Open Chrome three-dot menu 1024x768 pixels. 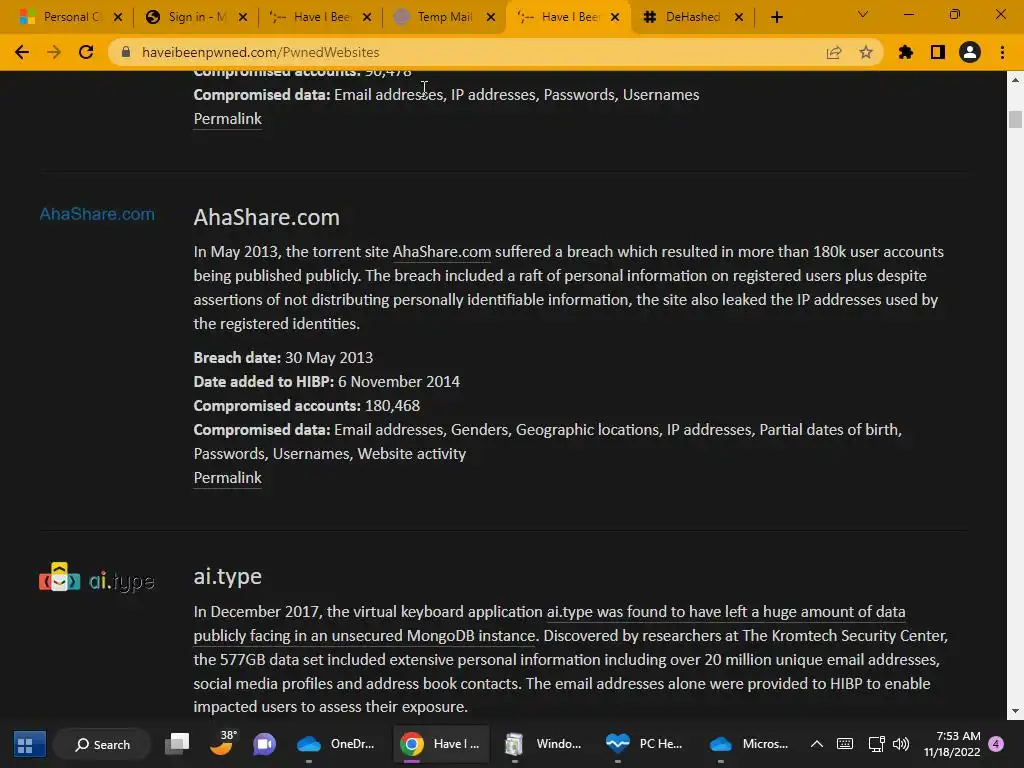coord(1002,52)
